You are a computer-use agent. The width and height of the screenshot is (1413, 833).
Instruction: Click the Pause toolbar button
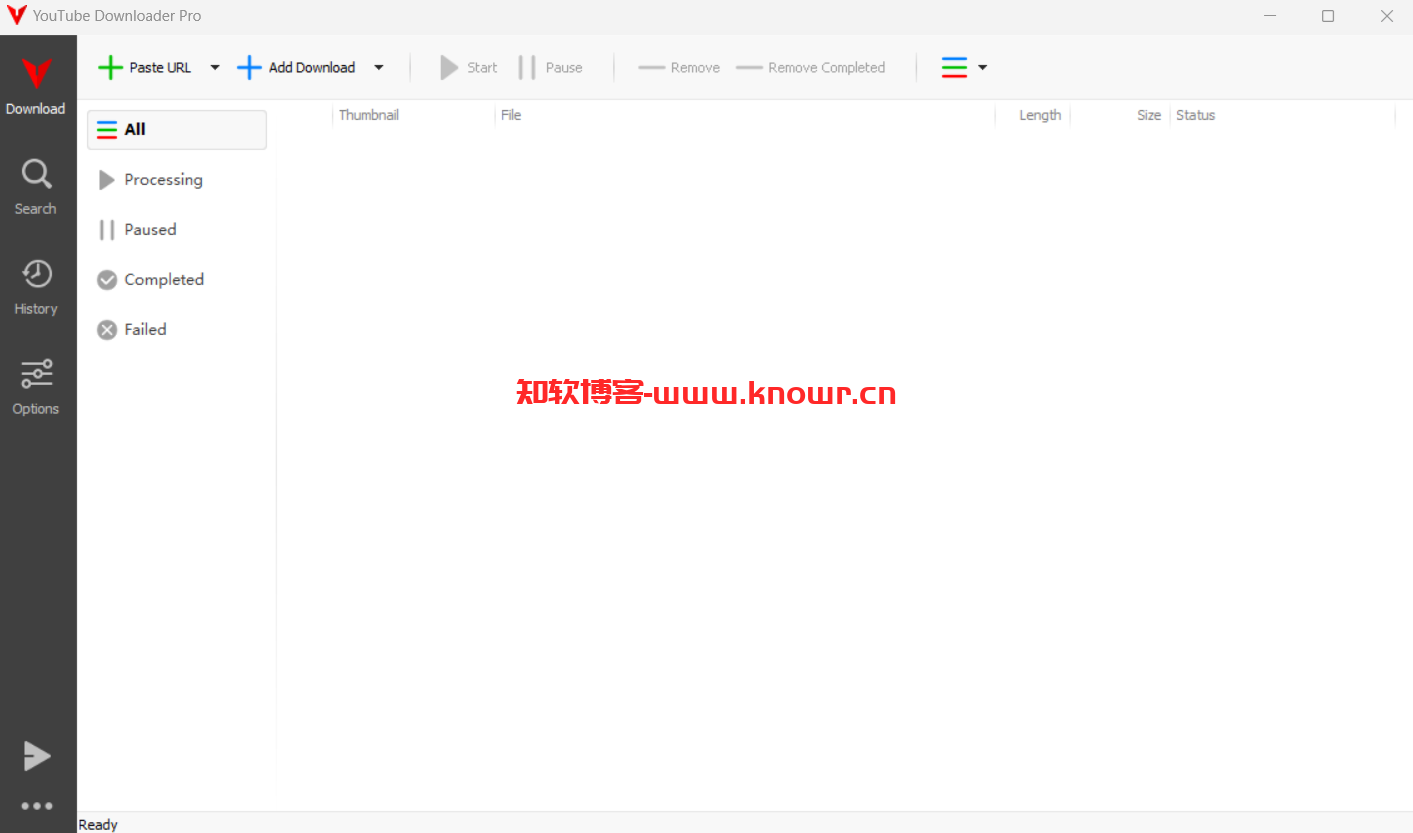(x=551, y=67)
